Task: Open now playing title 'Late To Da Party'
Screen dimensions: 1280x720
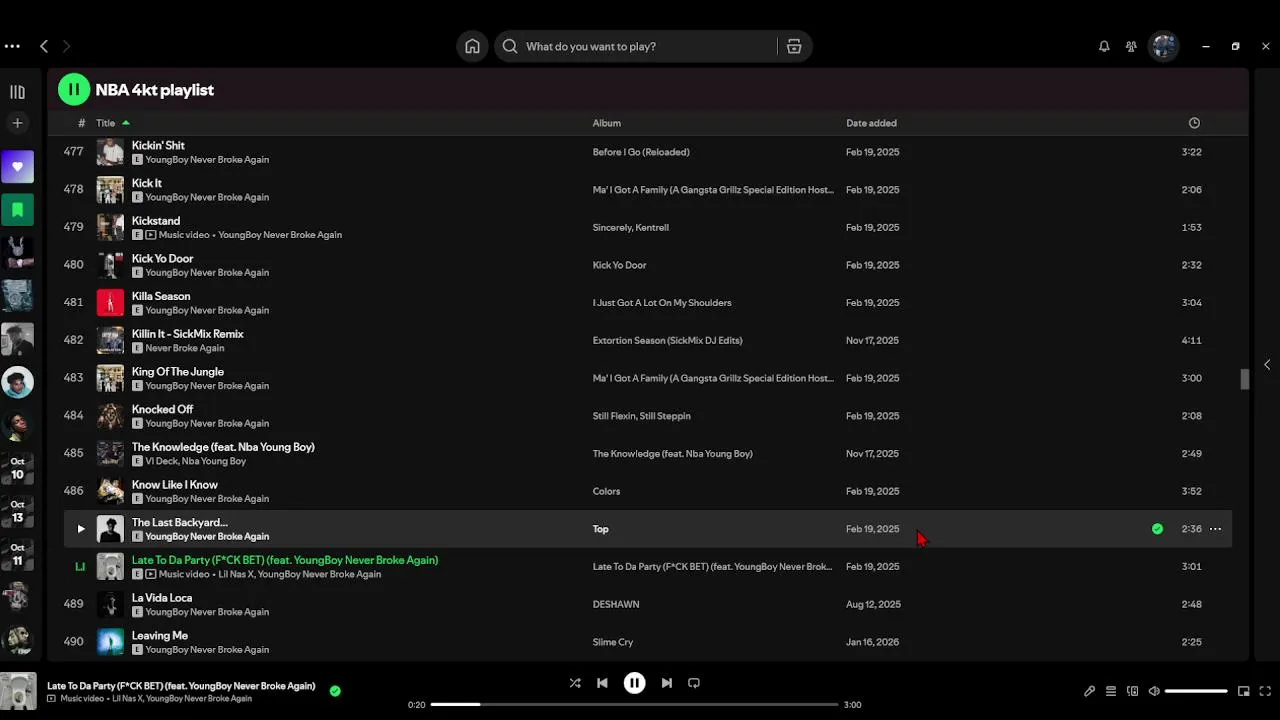Action: (x=181, y=686)
